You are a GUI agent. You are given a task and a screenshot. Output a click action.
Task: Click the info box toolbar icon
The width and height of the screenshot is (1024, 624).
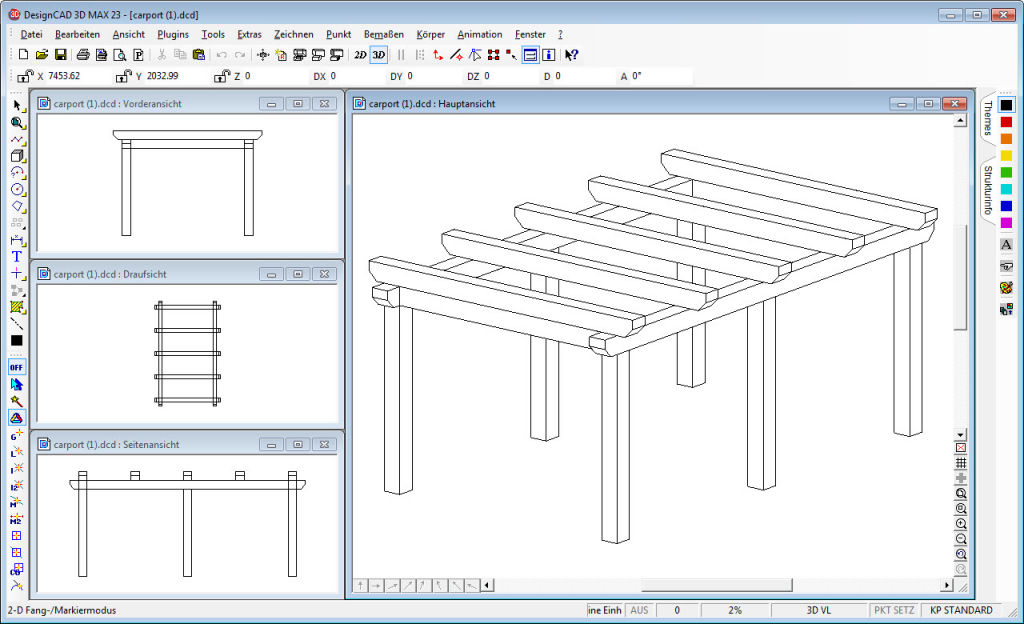click(x=549, y=54)
